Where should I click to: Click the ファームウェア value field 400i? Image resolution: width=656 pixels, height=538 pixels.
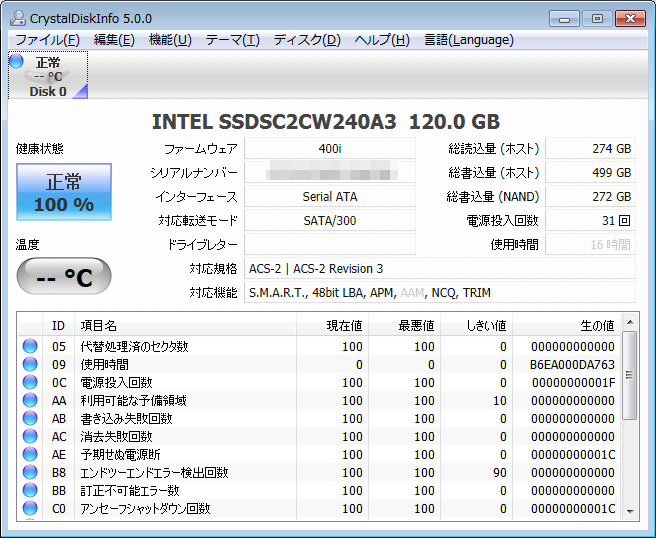329,149
